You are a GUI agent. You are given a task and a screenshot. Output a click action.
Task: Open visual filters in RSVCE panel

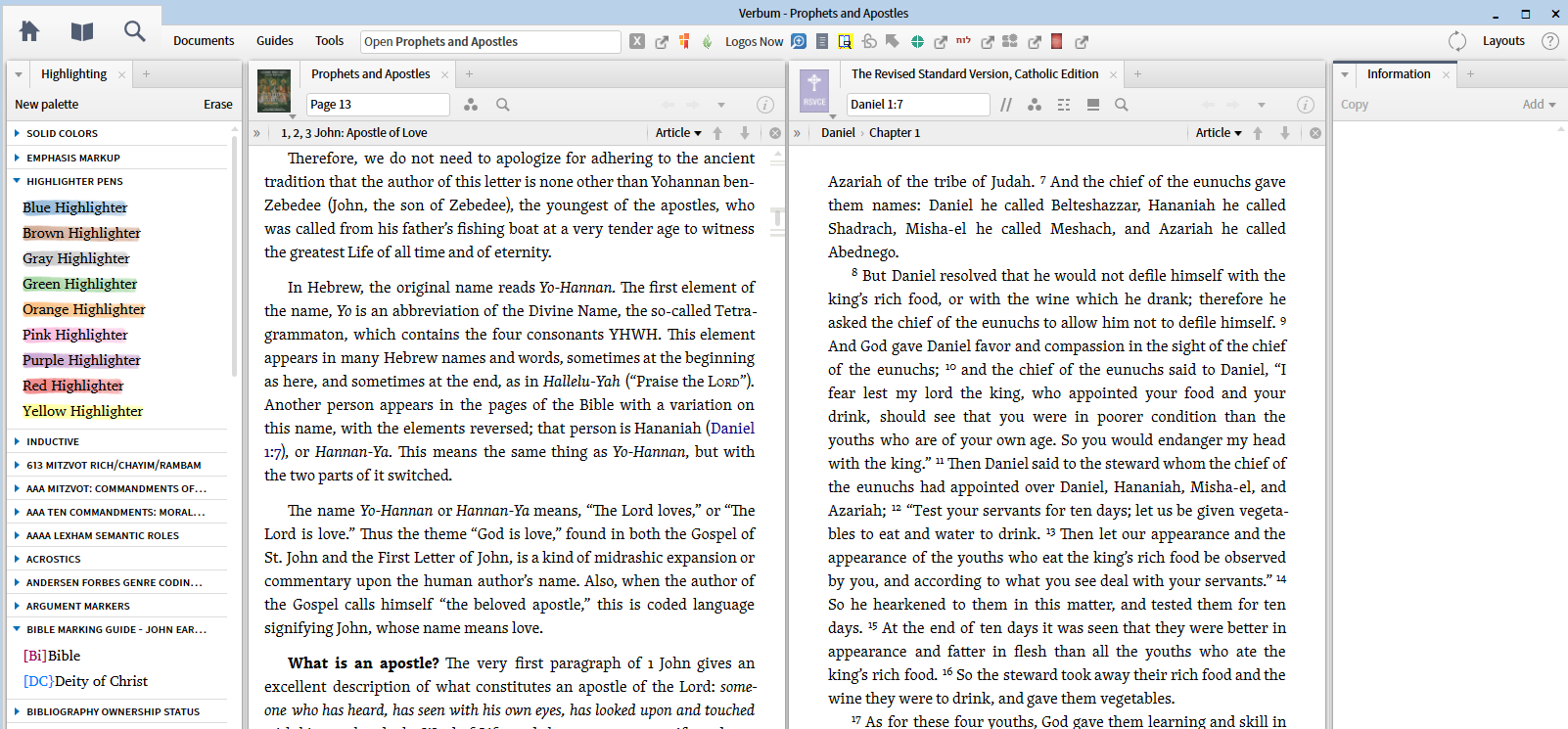coord(1035,105)
